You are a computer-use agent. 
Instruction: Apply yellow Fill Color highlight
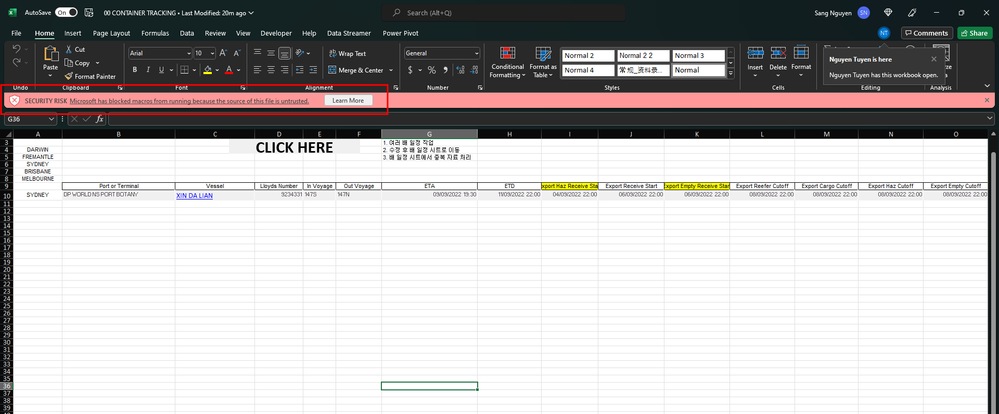208,70
